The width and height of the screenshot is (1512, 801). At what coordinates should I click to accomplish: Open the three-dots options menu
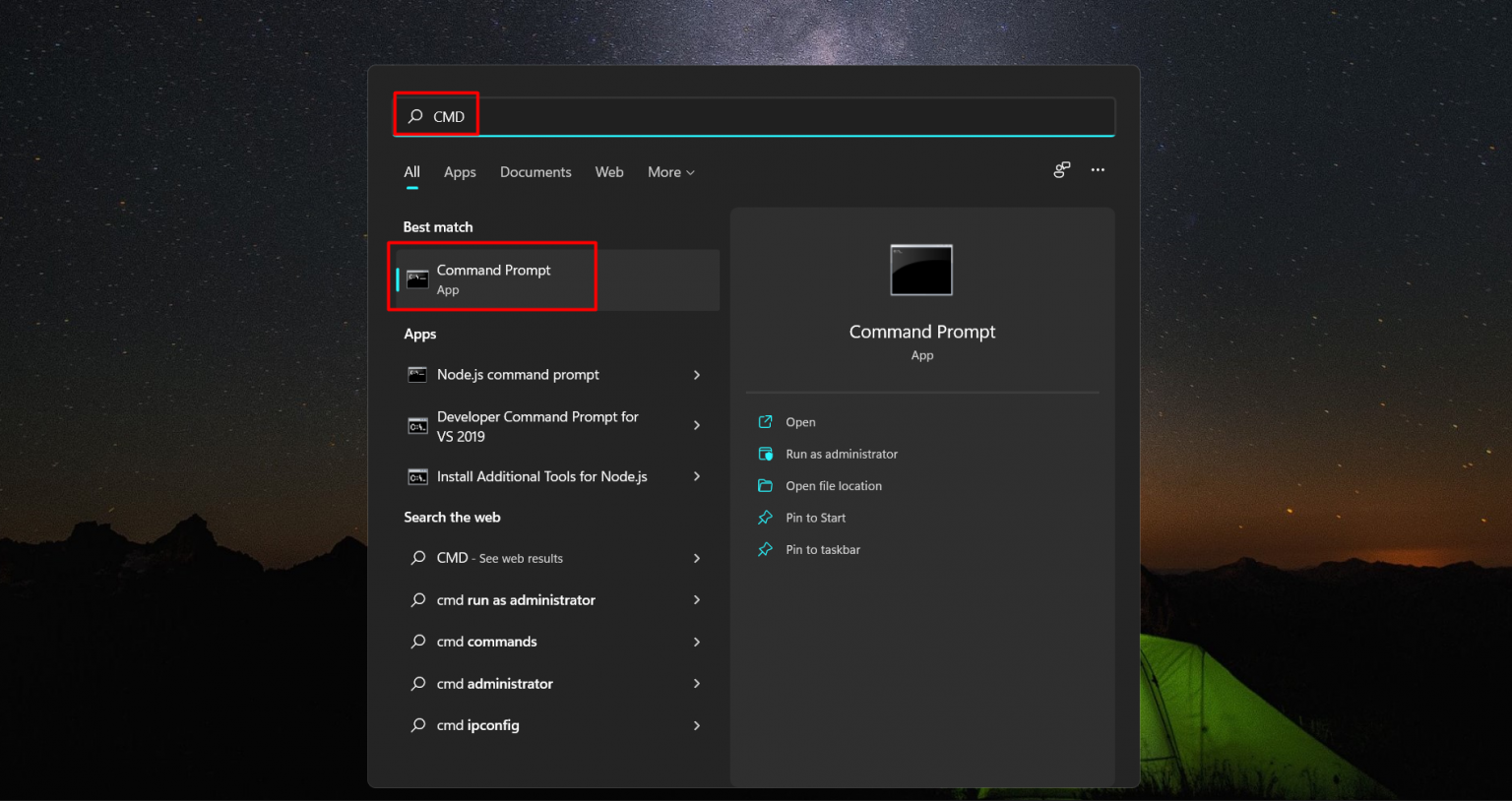pos(1098,170)
